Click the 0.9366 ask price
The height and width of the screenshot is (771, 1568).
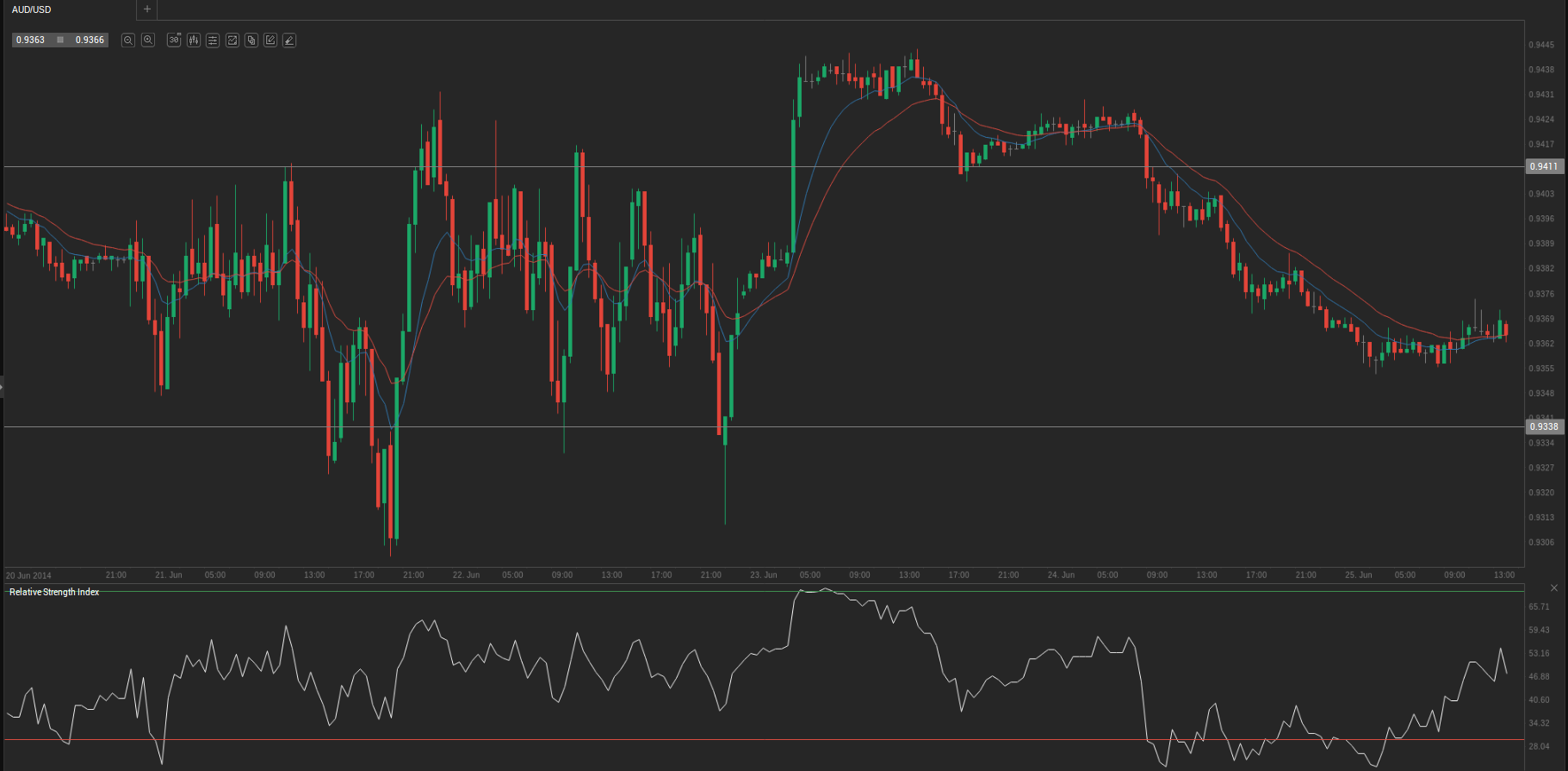coord(90,40)
